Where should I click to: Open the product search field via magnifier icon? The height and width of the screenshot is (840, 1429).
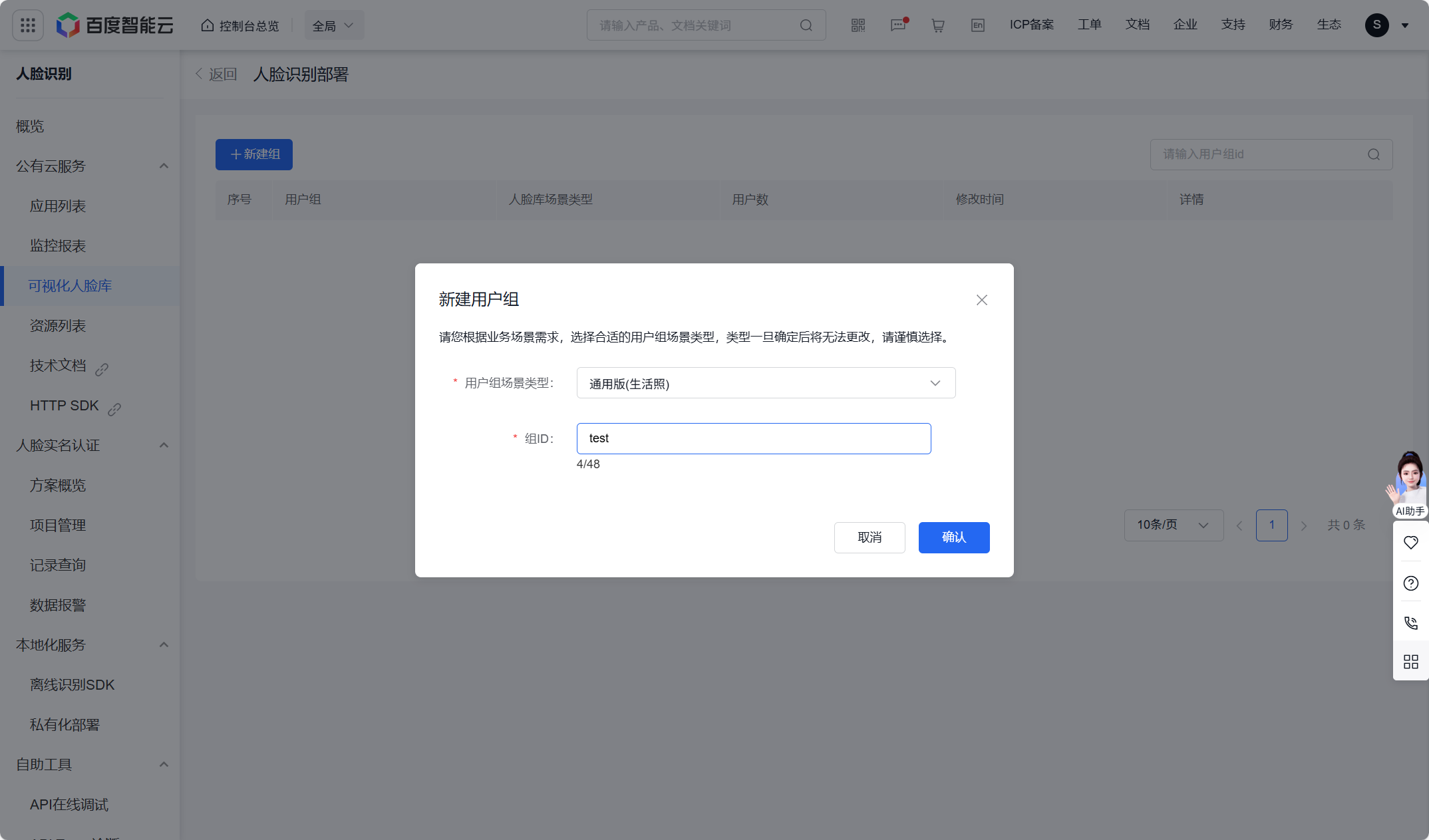tap(806, 25)
